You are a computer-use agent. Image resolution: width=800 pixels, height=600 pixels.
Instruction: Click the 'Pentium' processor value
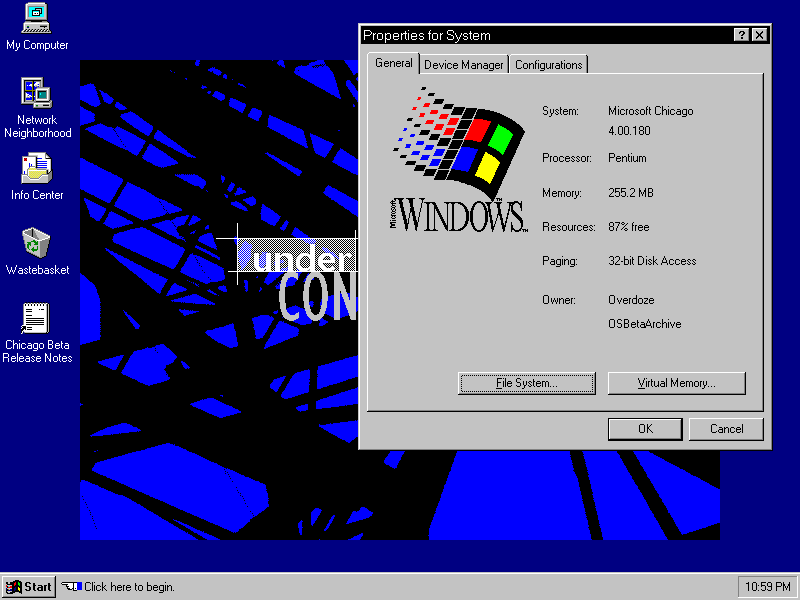pyautogui.click(x=627, y=158)
